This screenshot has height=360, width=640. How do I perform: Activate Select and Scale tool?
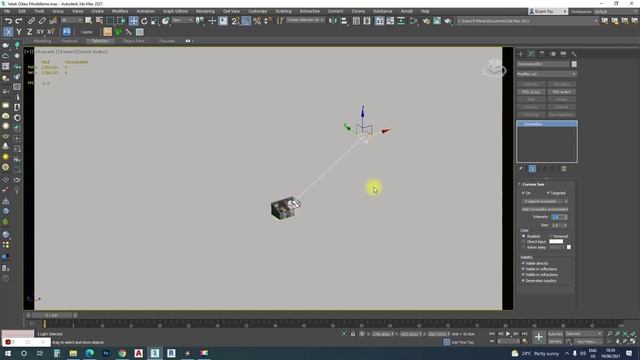(155, 21)
